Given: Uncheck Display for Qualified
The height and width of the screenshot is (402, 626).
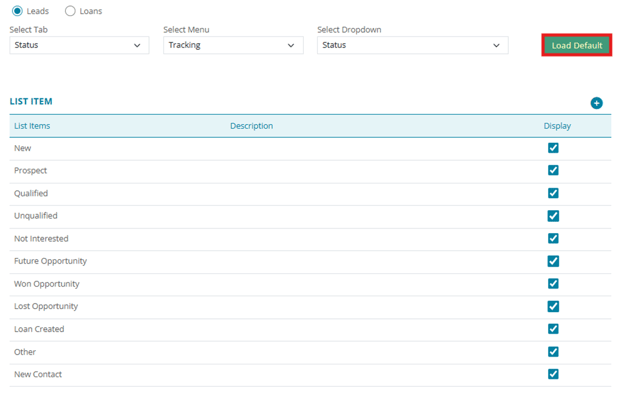Looking at the screenshot, I should pyautogui.click(x=553, y=193).
